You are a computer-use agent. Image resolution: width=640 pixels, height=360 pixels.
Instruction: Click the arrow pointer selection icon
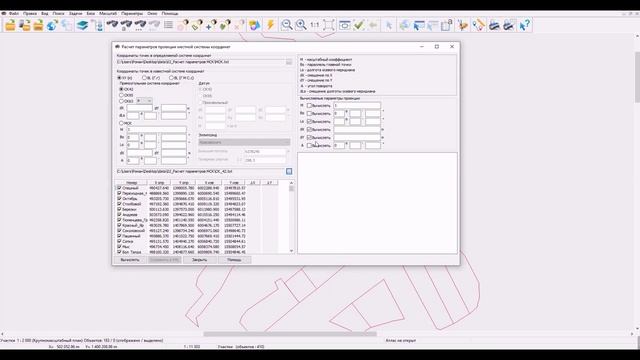[389, 25]
